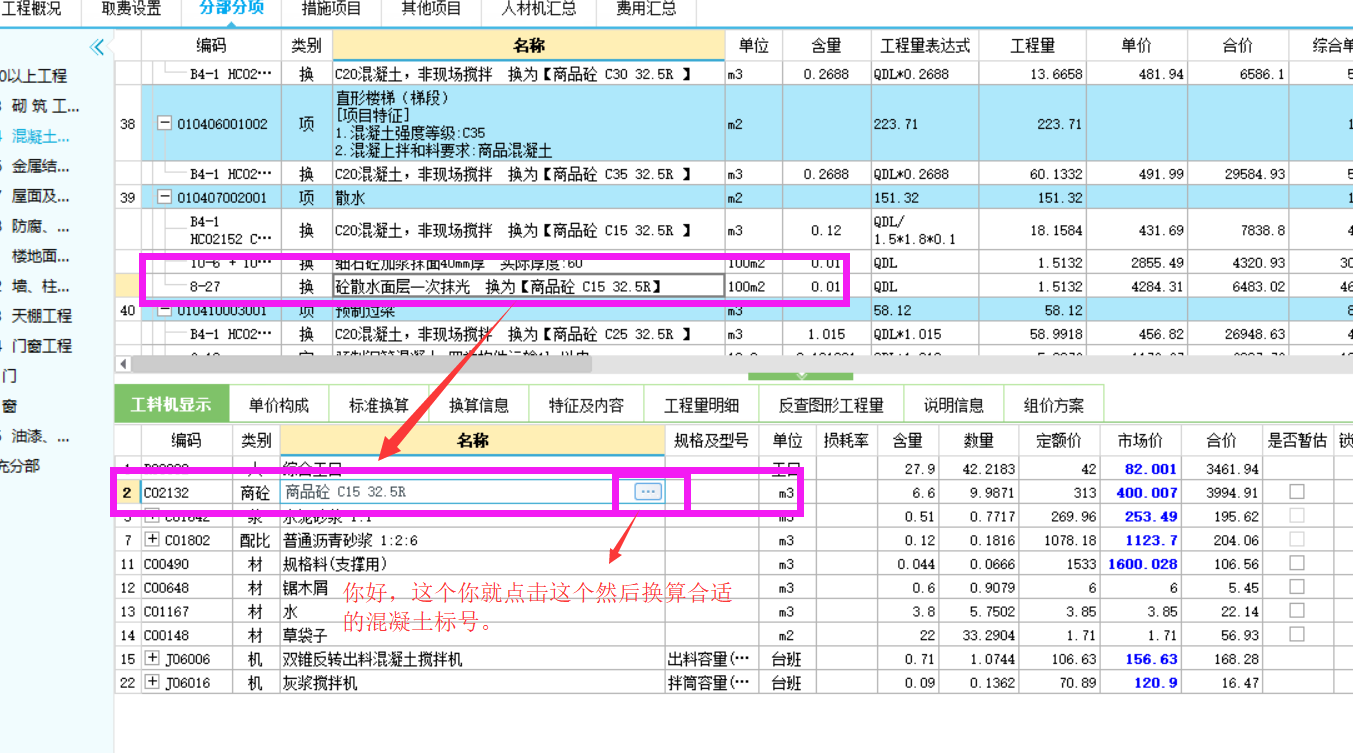Viewport: 1353px width, 753px height.
Task: Select the 工料机显示 panel tab
Action: (x=171, y=405)
